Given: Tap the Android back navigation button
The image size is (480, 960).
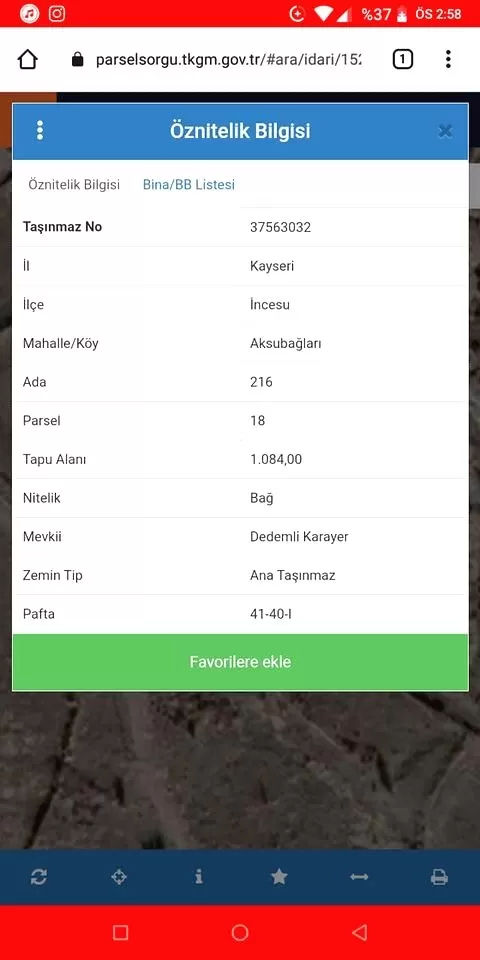Looking at the screenshot, I should tap(359, 932).
